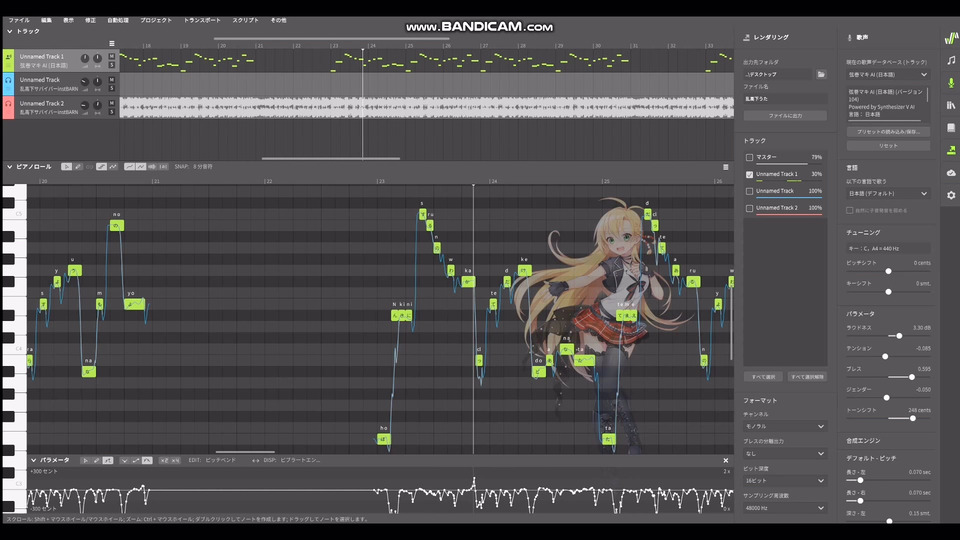Select parameter panel pencil tool

(96, 460)
